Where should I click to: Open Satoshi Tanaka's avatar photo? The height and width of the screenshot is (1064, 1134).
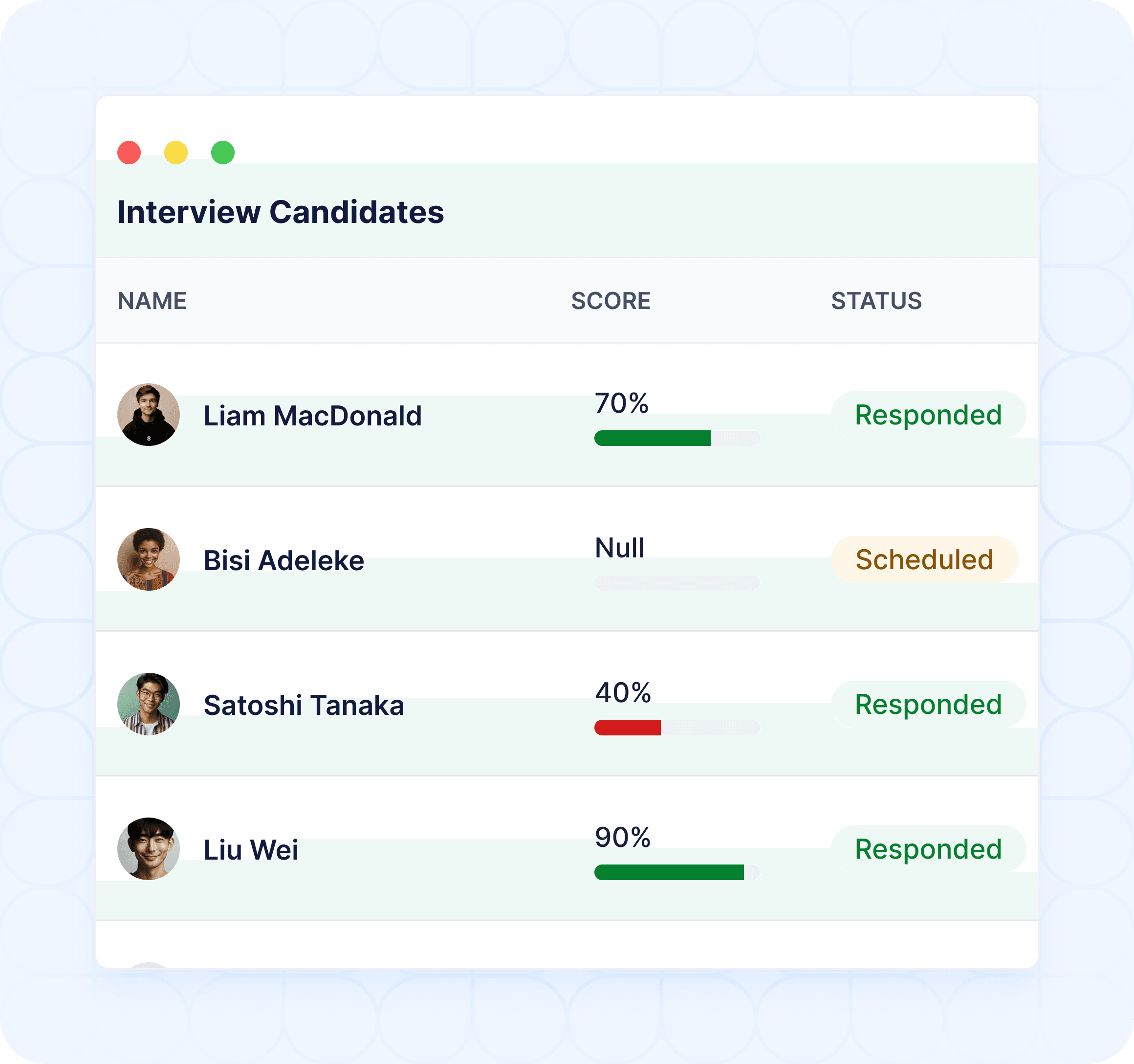pos(148,704)
